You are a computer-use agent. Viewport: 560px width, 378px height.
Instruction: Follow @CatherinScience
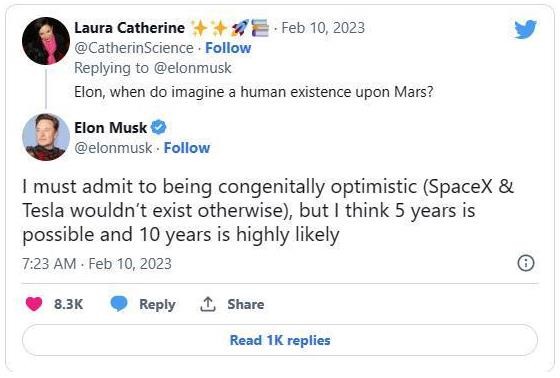[228, 48]
